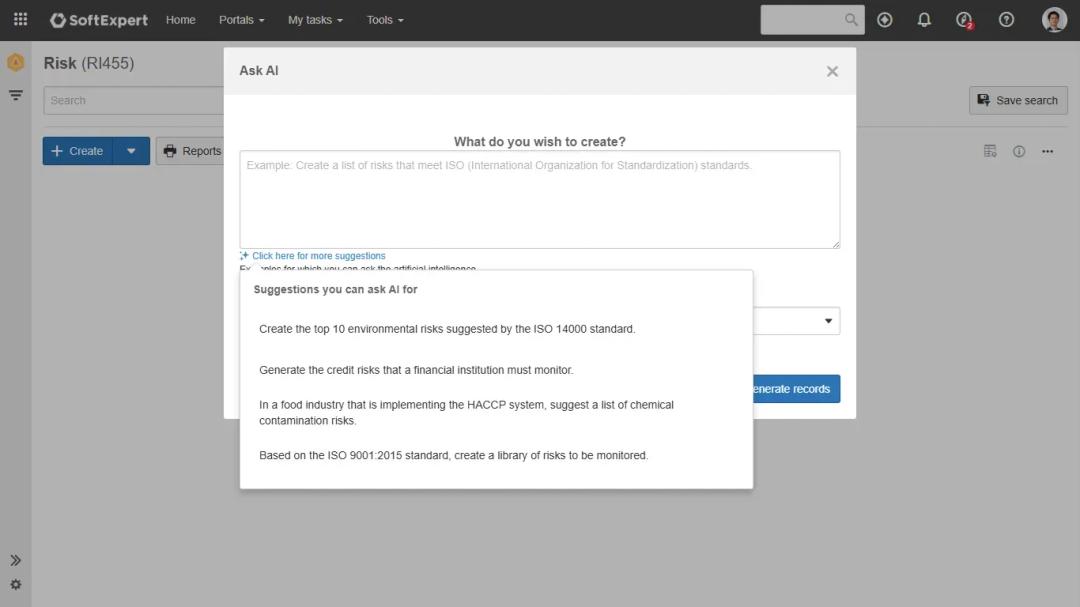Click the notifications bell icon
This screenshot has width=1080, height=607.
pyautogui.click(x=924, y=20)
